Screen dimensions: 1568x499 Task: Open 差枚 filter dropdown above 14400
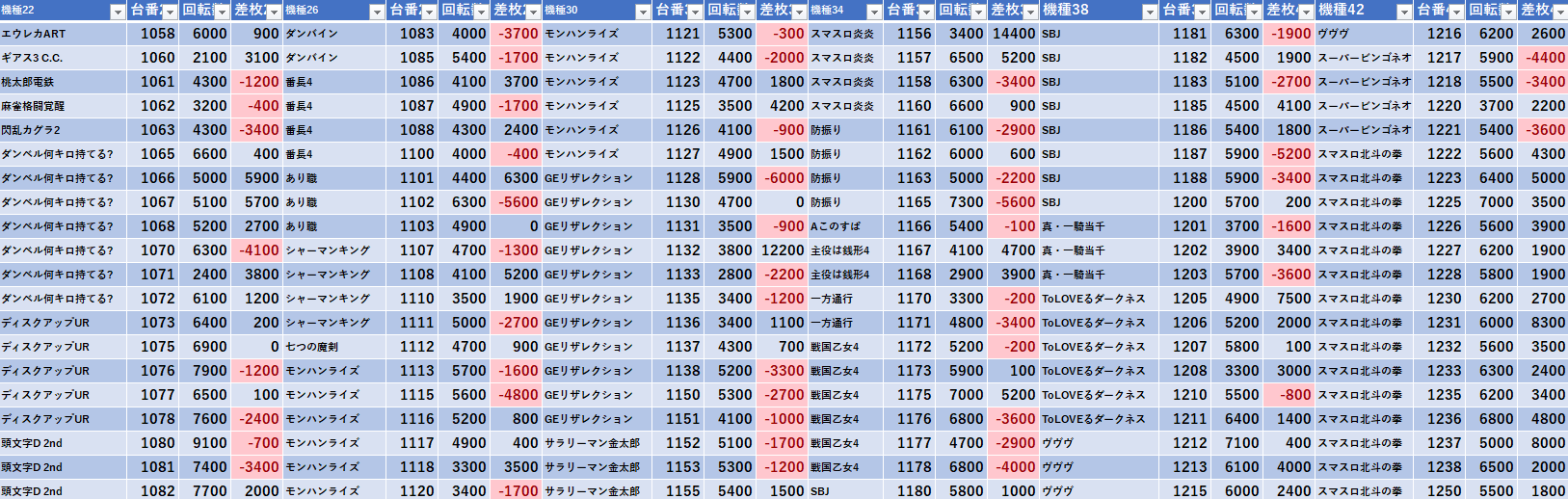click(x=1030, y=12)
